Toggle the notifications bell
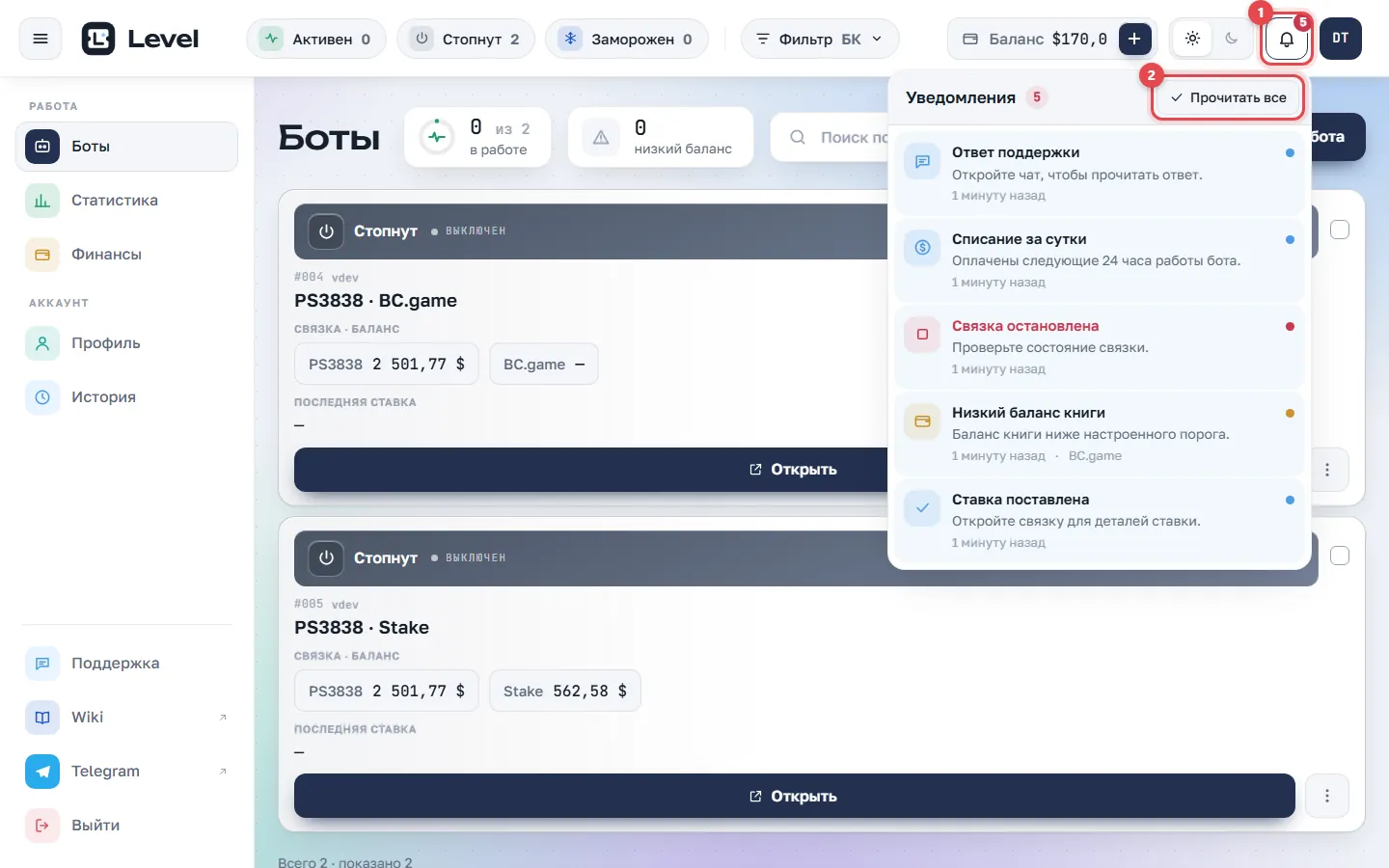This screenshot has height=868, width=1389. tap(1287, 39)
